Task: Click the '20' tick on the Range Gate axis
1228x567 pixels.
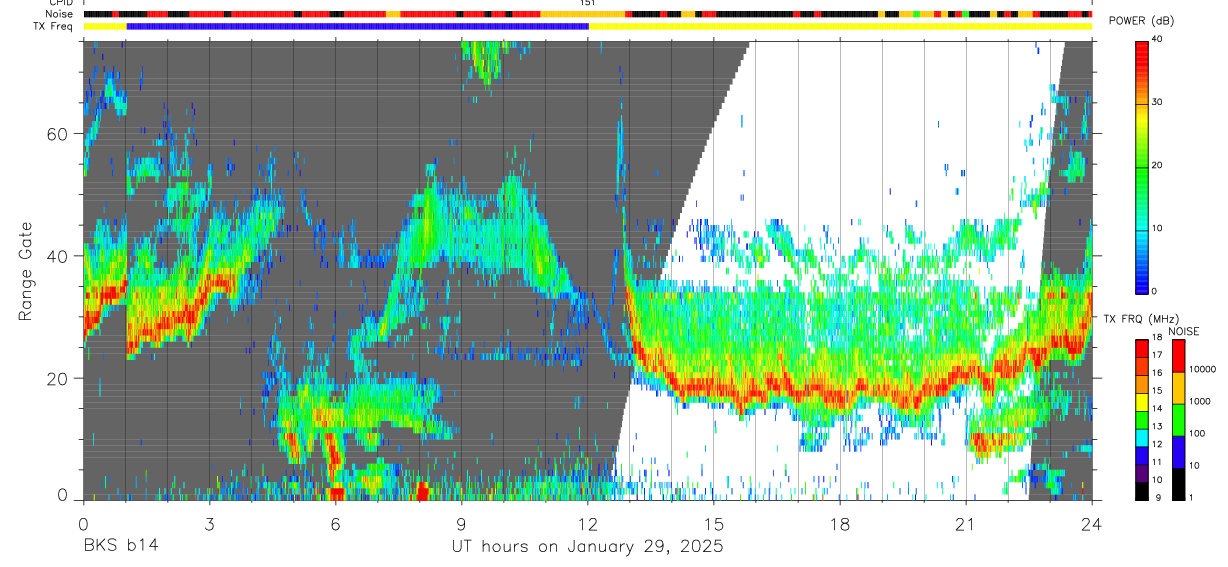Action: click(59, 379)
